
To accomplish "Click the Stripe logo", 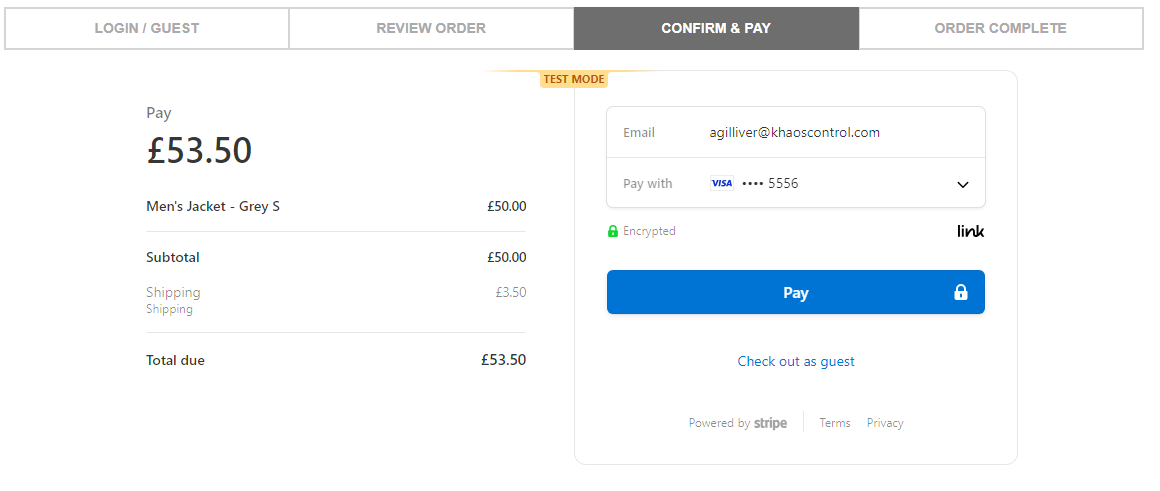I will coord(770,423).
